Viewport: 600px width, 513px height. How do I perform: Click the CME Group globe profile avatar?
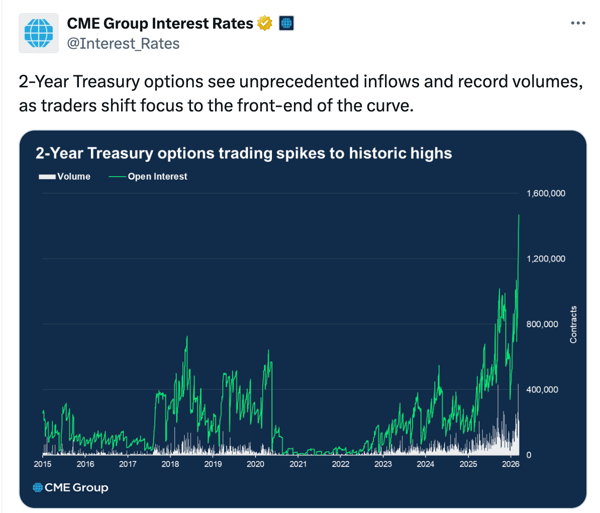38,33
